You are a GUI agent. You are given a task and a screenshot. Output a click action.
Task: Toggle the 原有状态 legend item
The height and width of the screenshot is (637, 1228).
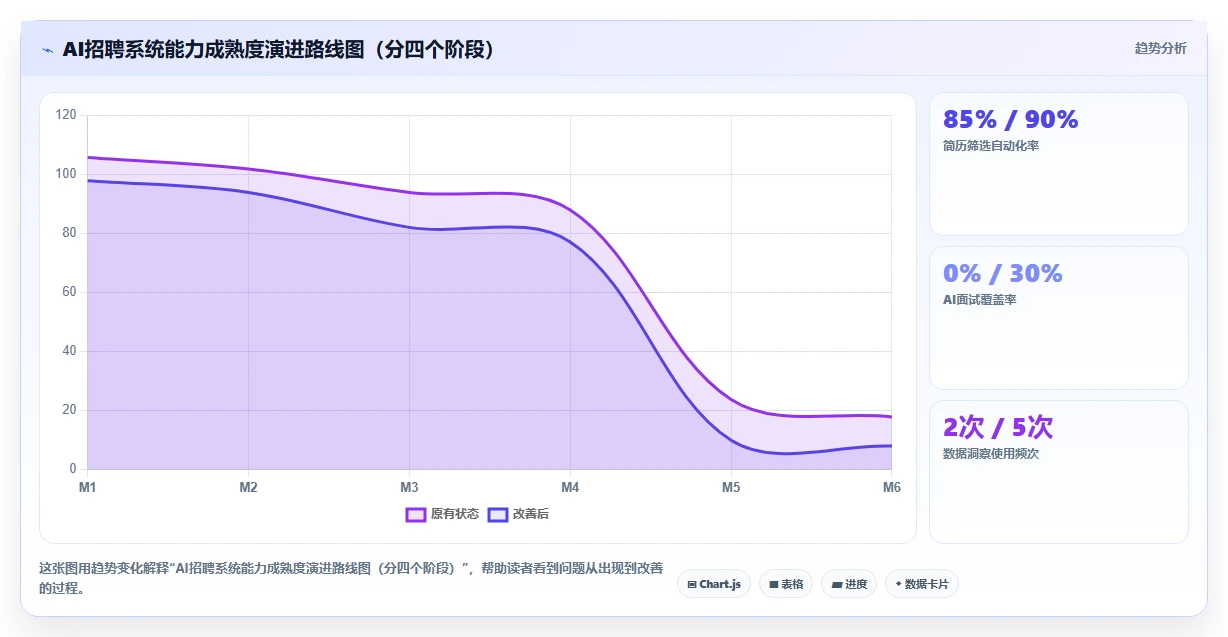pos(442,514)
